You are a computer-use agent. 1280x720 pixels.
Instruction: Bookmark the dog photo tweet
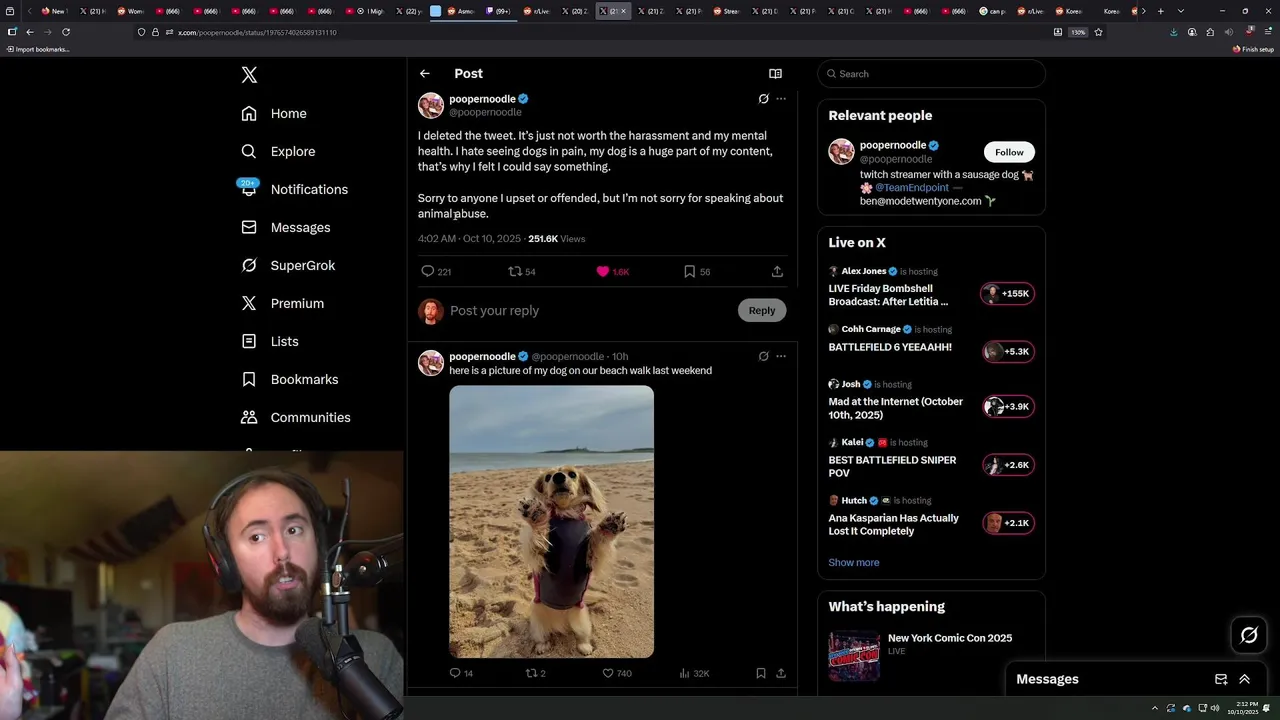(x=761, y=673)
